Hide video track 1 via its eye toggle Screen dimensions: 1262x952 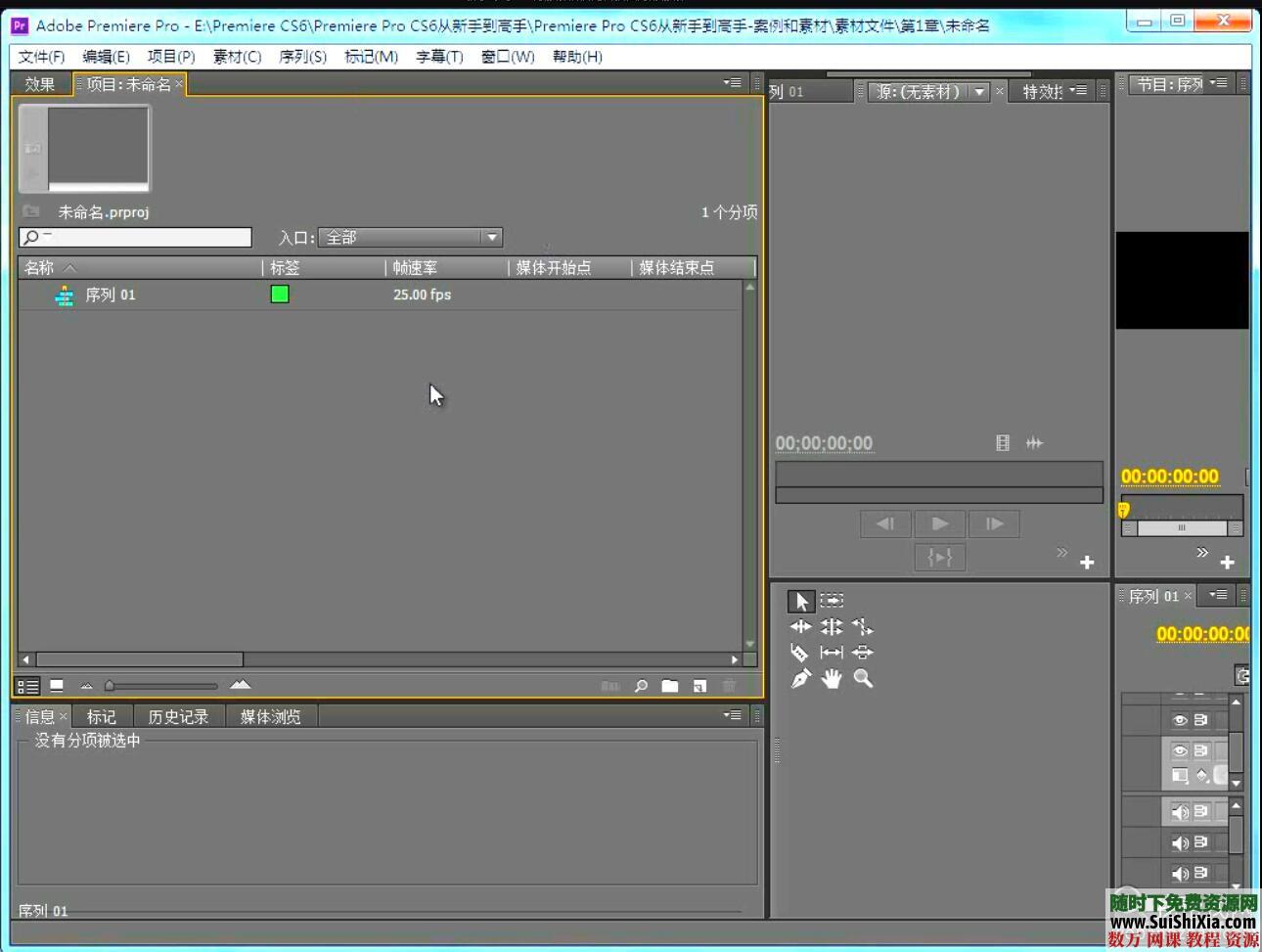tap(1181, 751)
